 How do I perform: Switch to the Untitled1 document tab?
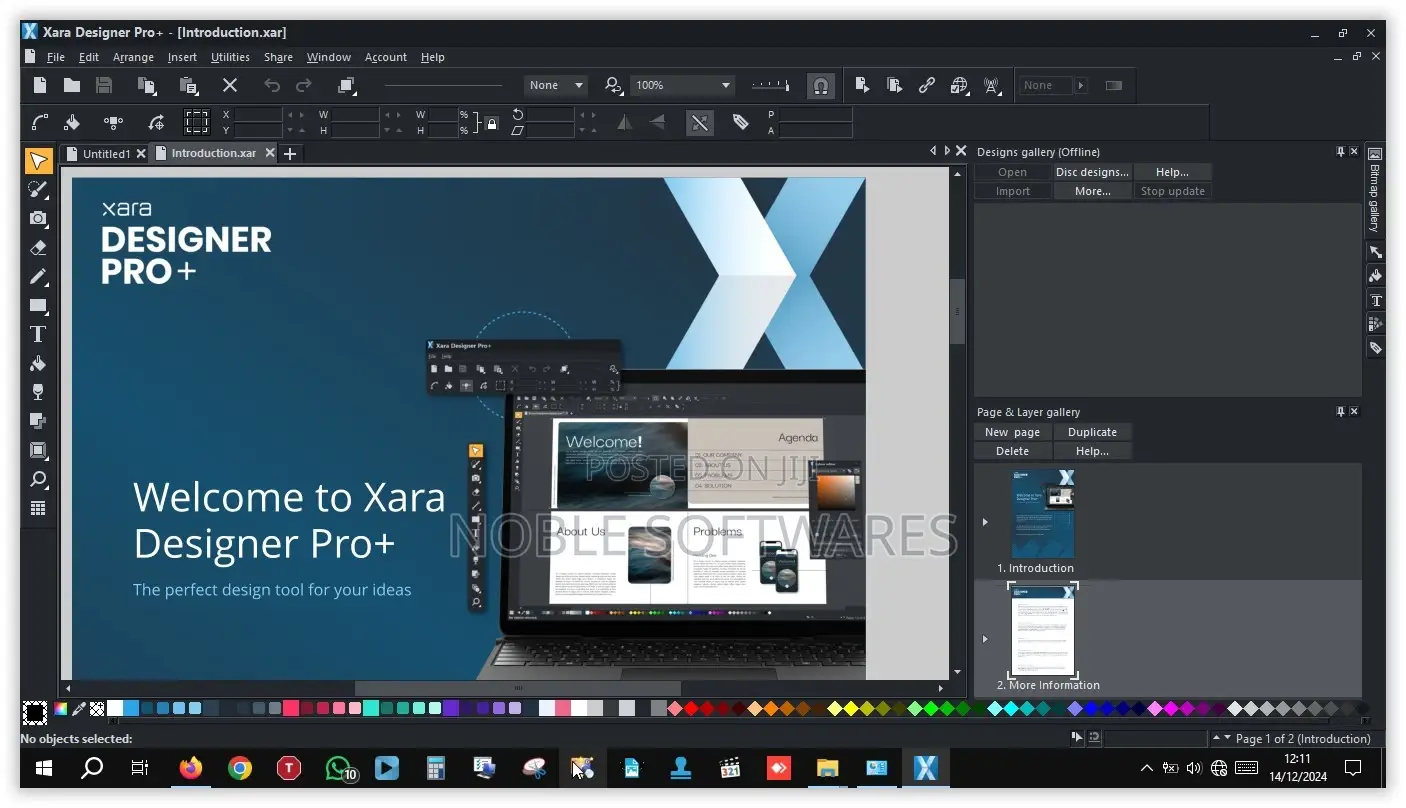[x=106, y=154]
